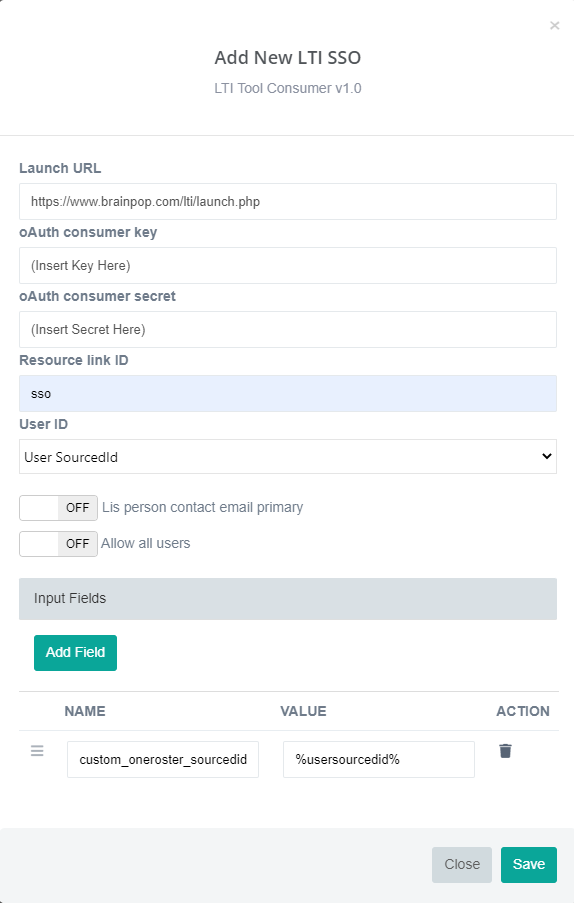The height and width of the screenshot is (903, 574).
Task: Save the LTI SSO configuration
Action: [529, 864]
